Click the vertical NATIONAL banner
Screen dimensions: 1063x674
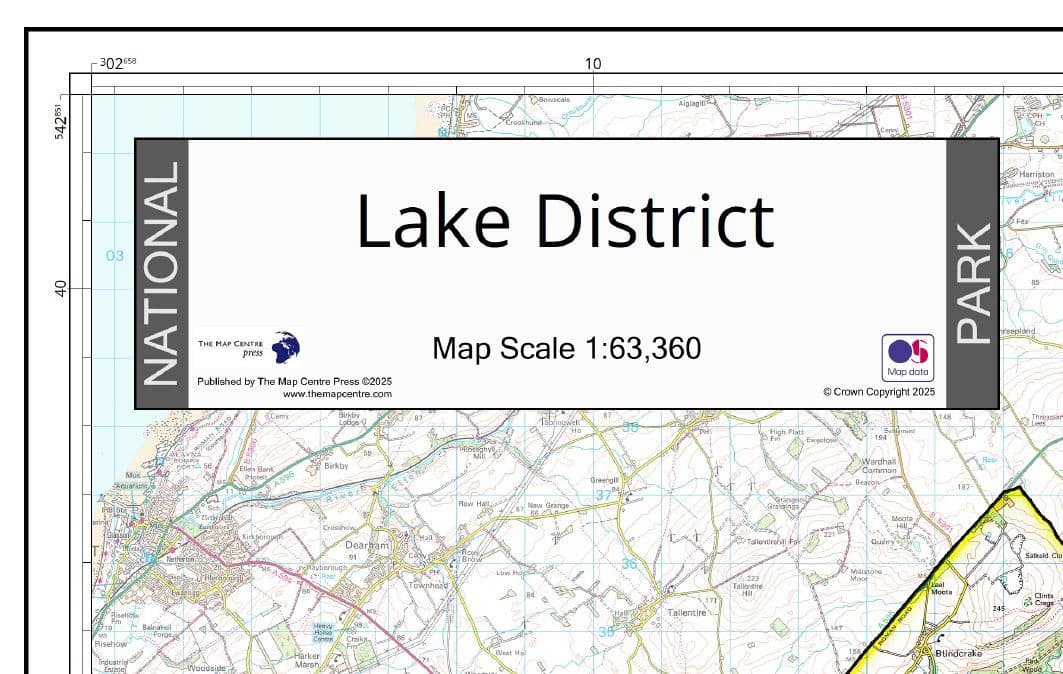tap(162, 273)
